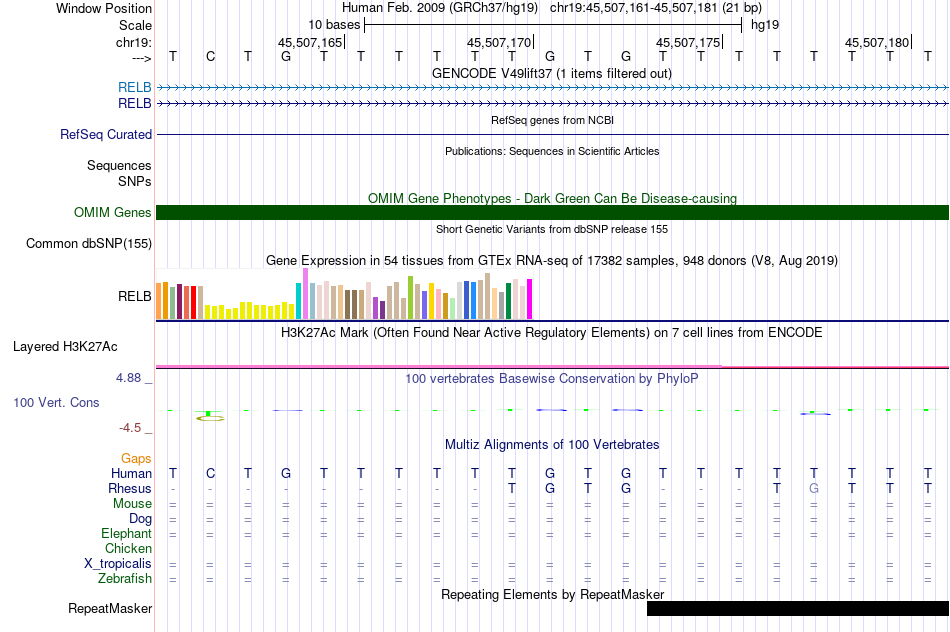This screenshot has height=632, width=950.
Task: Click the magenta GTEx expression bar
Action: tap(529, 299)
